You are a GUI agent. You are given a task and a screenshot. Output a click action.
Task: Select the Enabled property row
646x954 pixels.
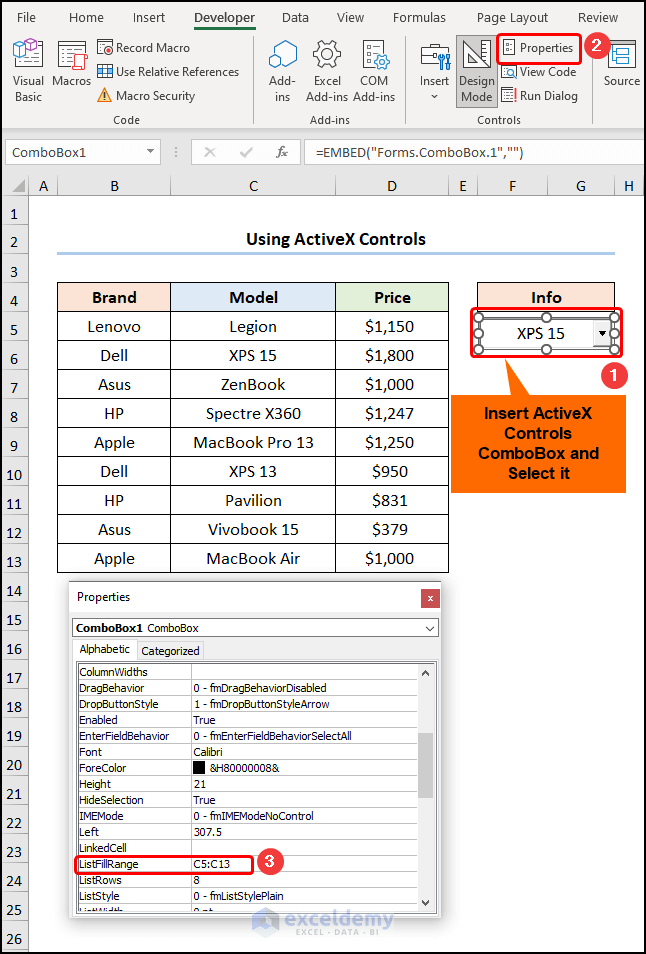coord(248,720)
